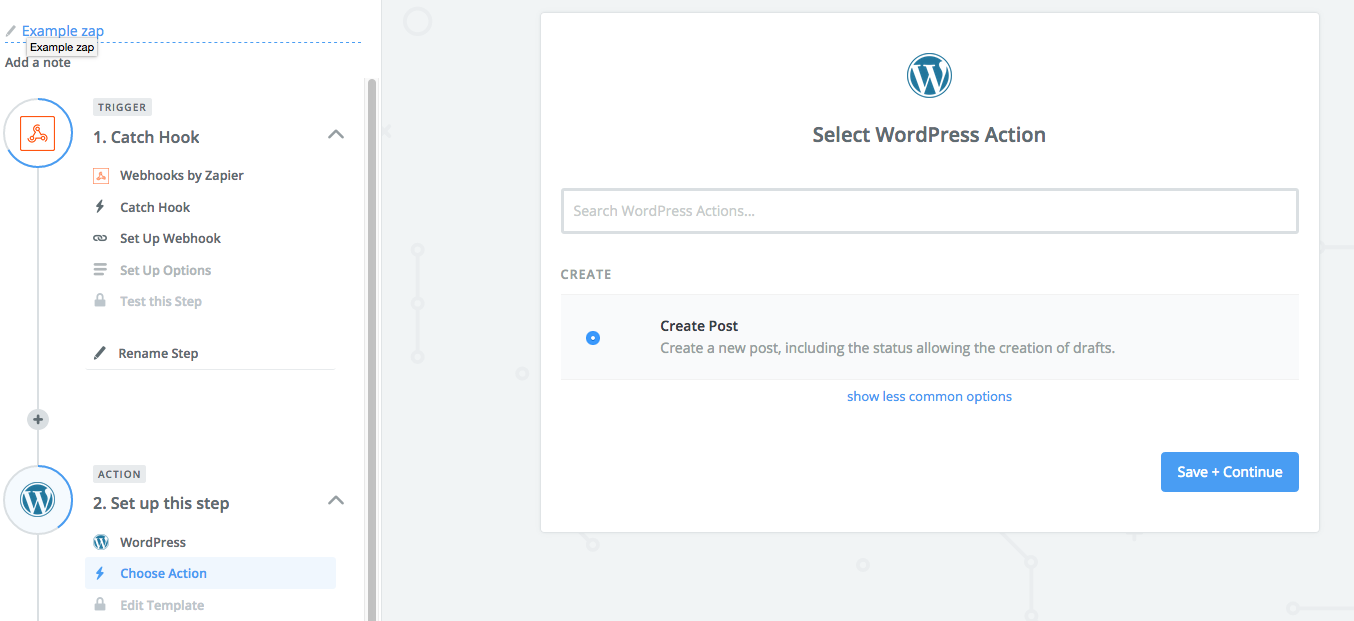Click lightning bolt icon beside Catch Hook

(100, 207)
